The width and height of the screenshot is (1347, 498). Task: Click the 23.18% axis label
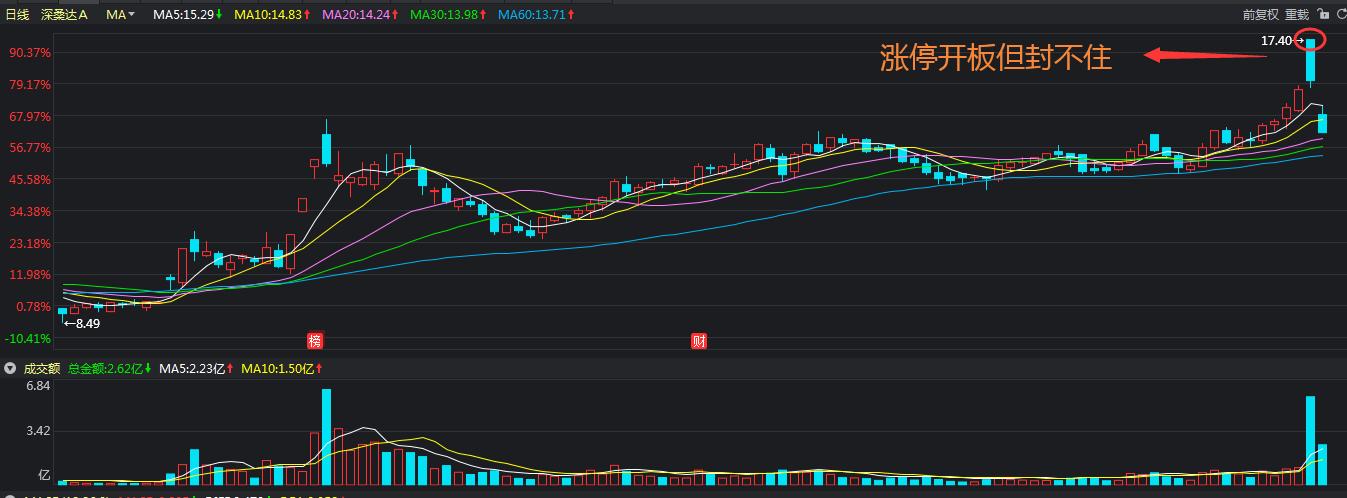30,244
